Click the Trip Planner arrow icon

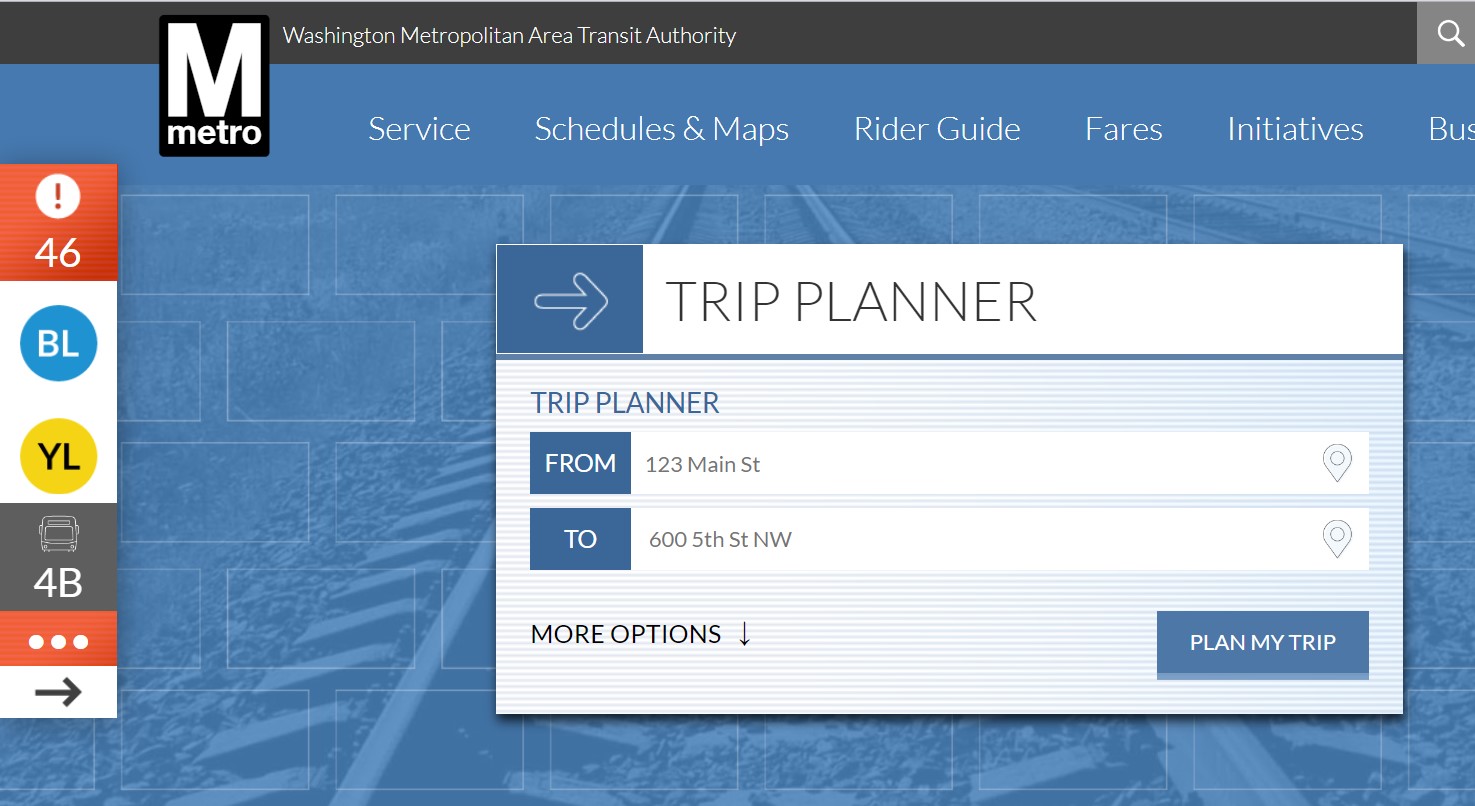(570, 300)
